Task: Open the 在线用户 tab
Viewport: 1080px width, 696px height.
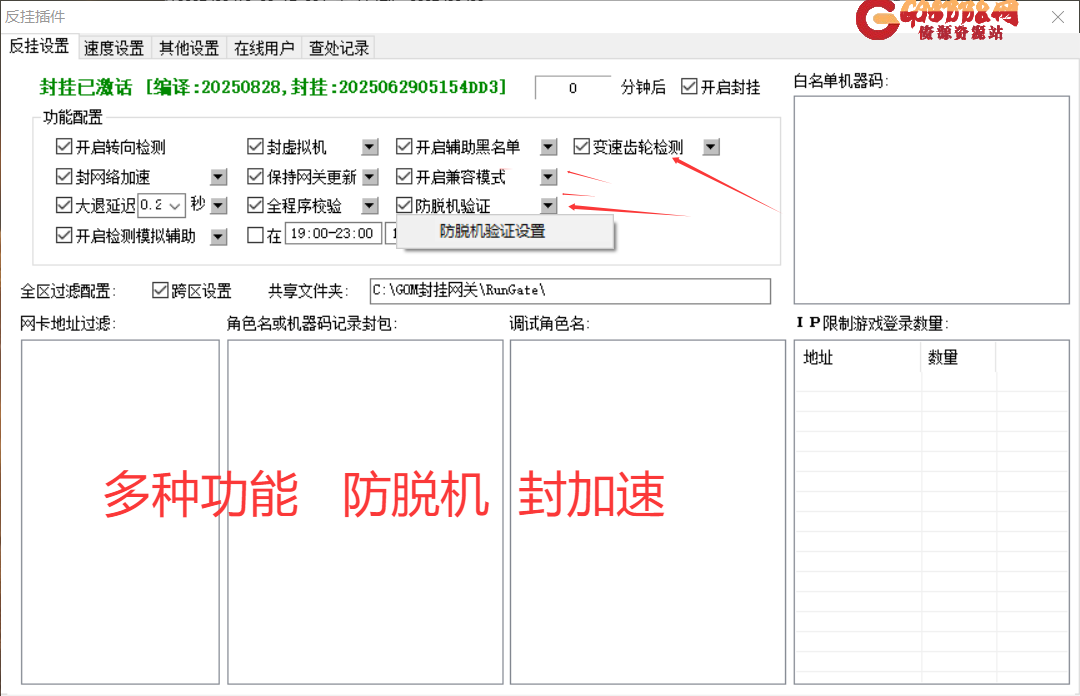Action: [264, 48]
